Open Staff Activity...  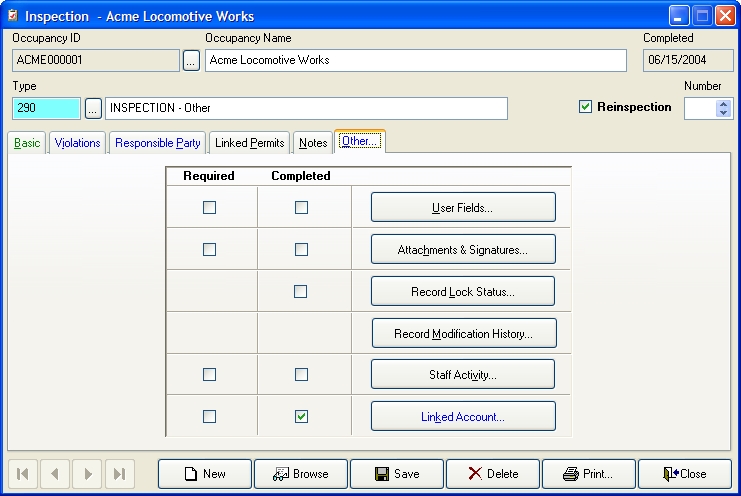coord(463,375)
